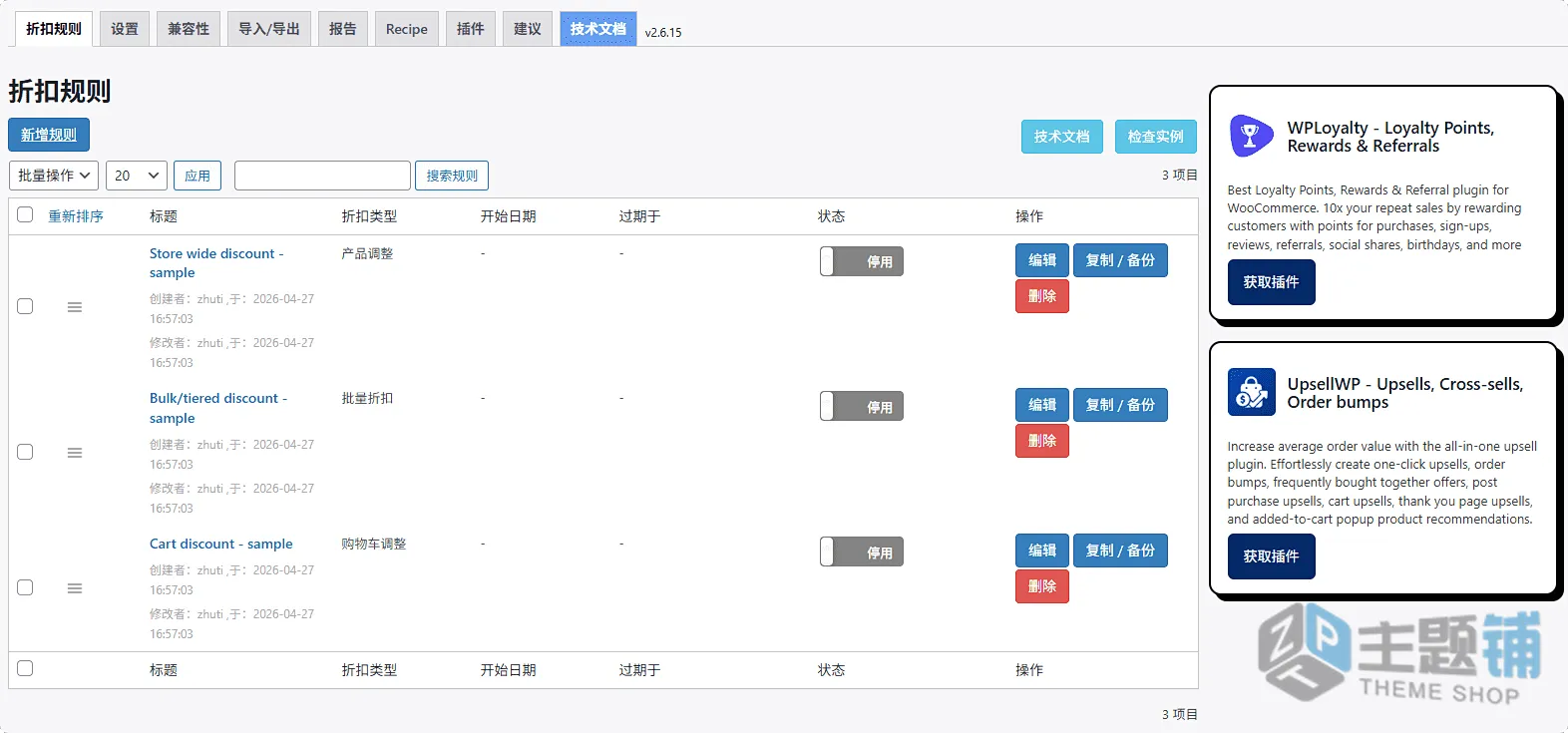Screen dimensions: 1568x733
Task: Select the Cart discount row checkbox
Action: point(25,587)
